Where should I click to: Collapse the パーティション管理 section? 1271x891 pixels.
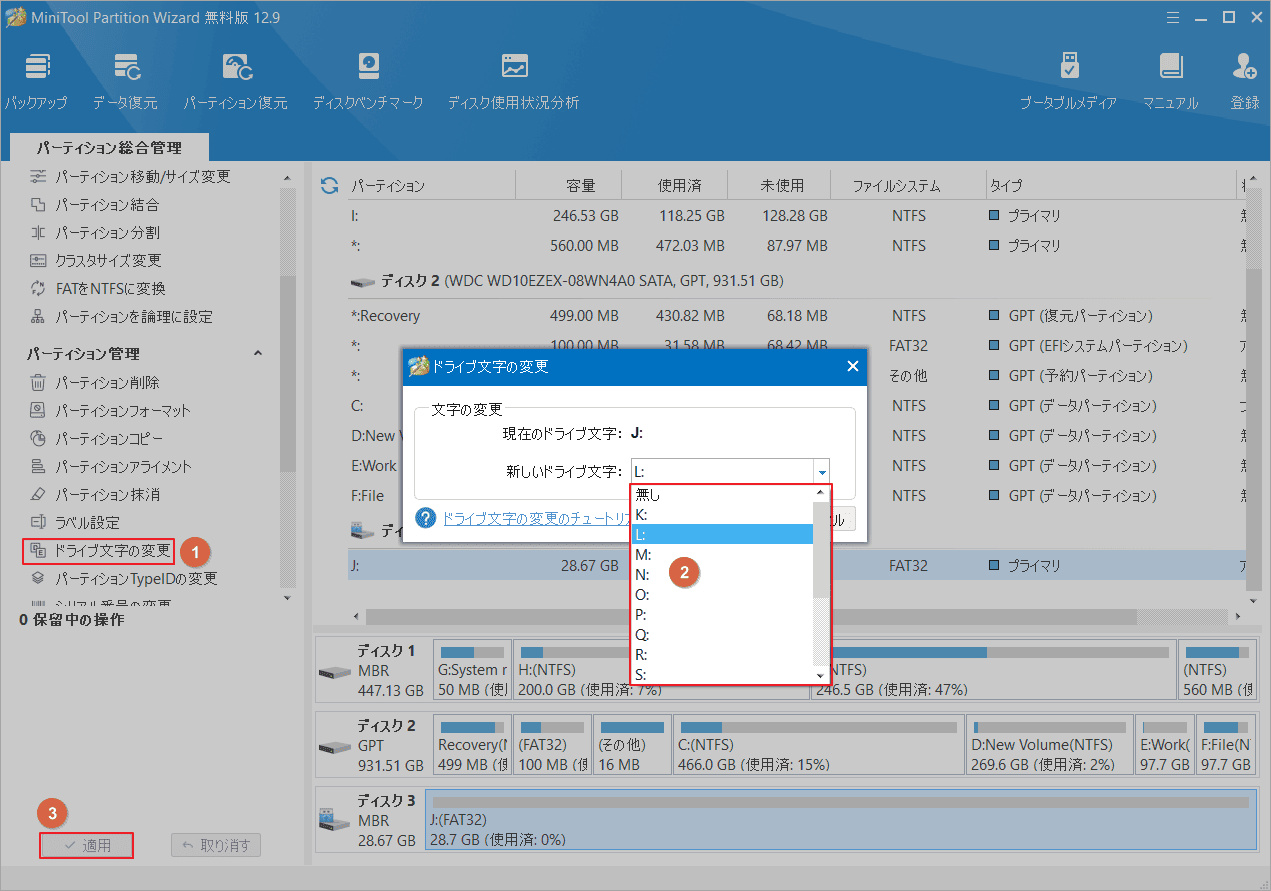(x=258, y=354)
